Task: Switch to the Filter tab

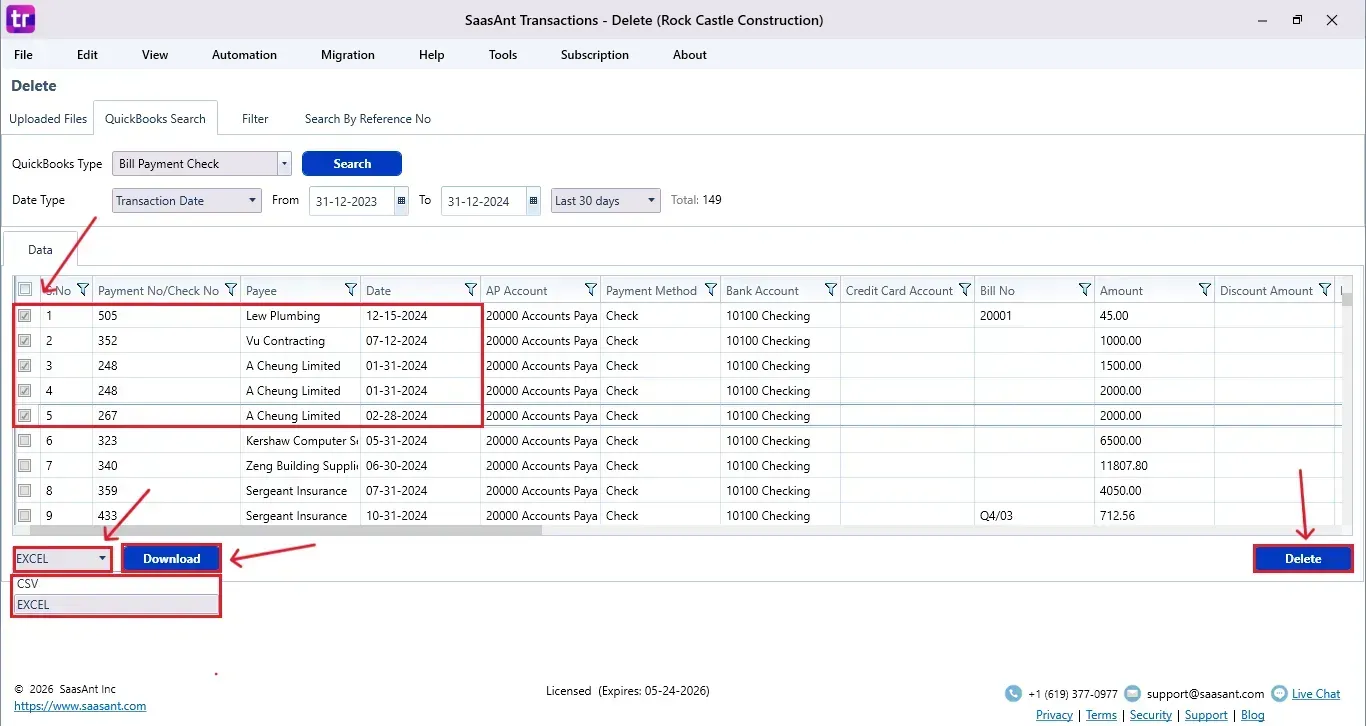Action: (x=255, y=119)
